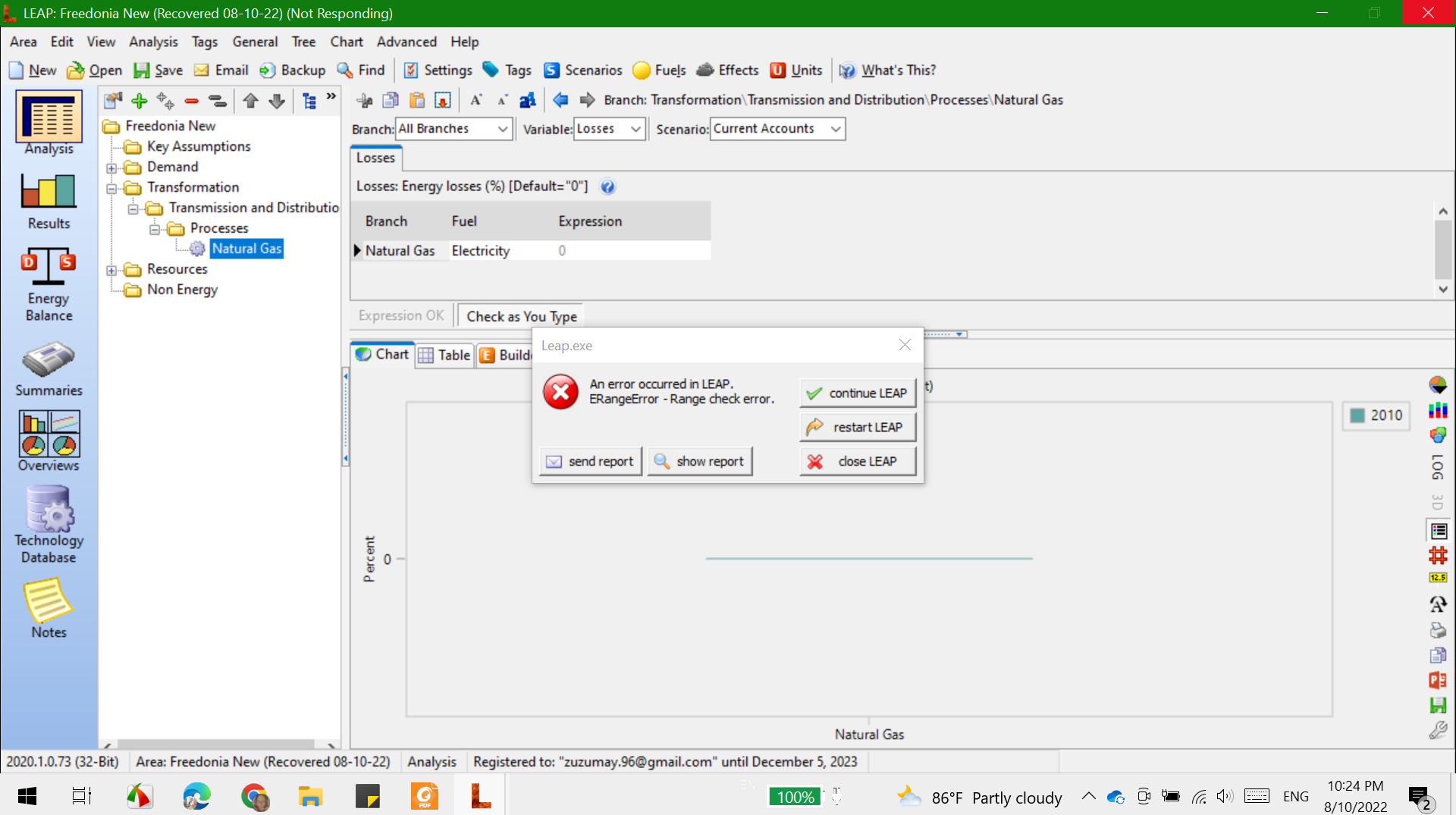Select the chart type pie icon
This screenshot has height=815, width=1456.
pos(1438,385)
